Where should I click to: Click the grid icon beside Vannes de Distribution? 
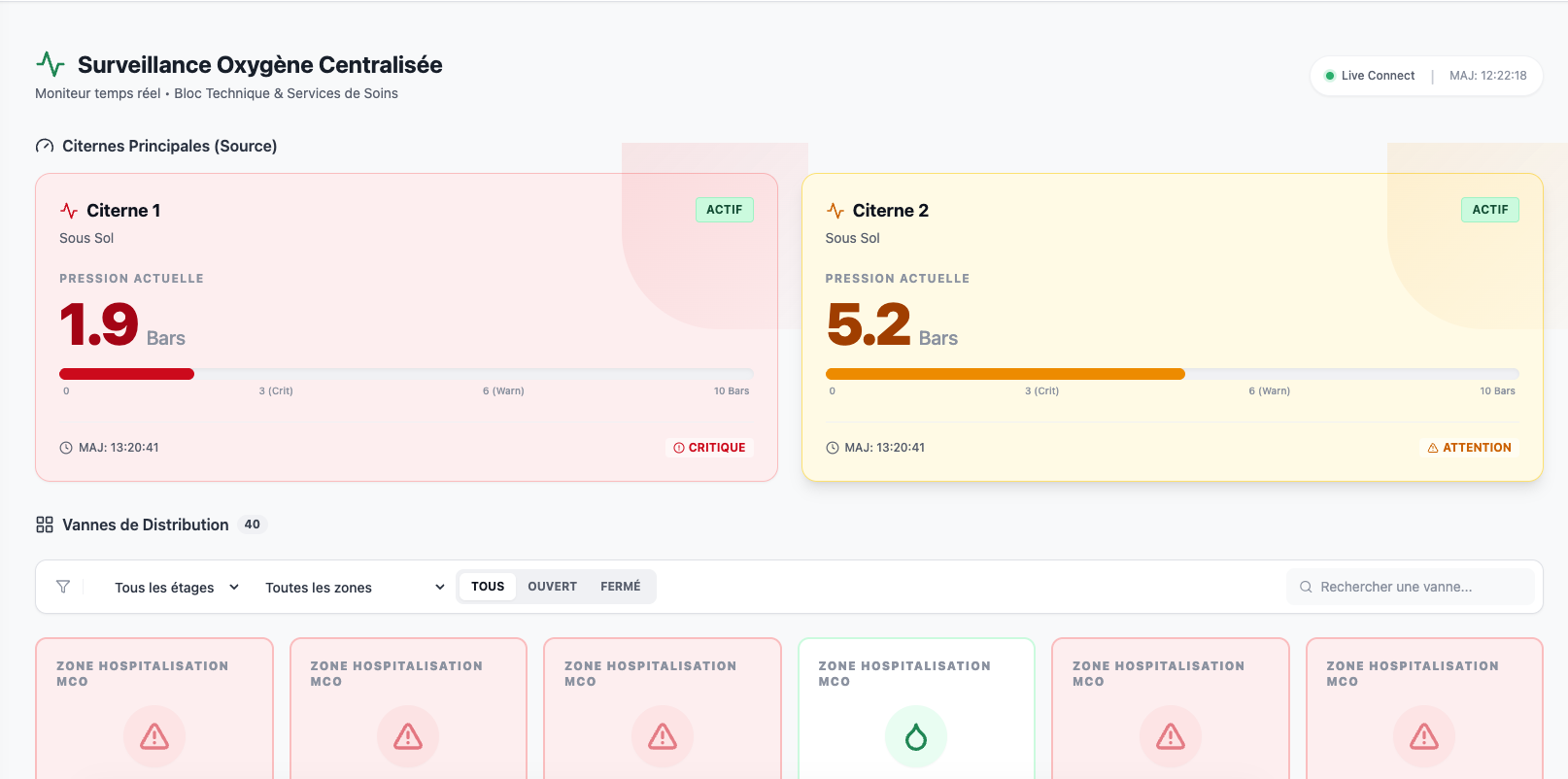(x=45, y=525)
